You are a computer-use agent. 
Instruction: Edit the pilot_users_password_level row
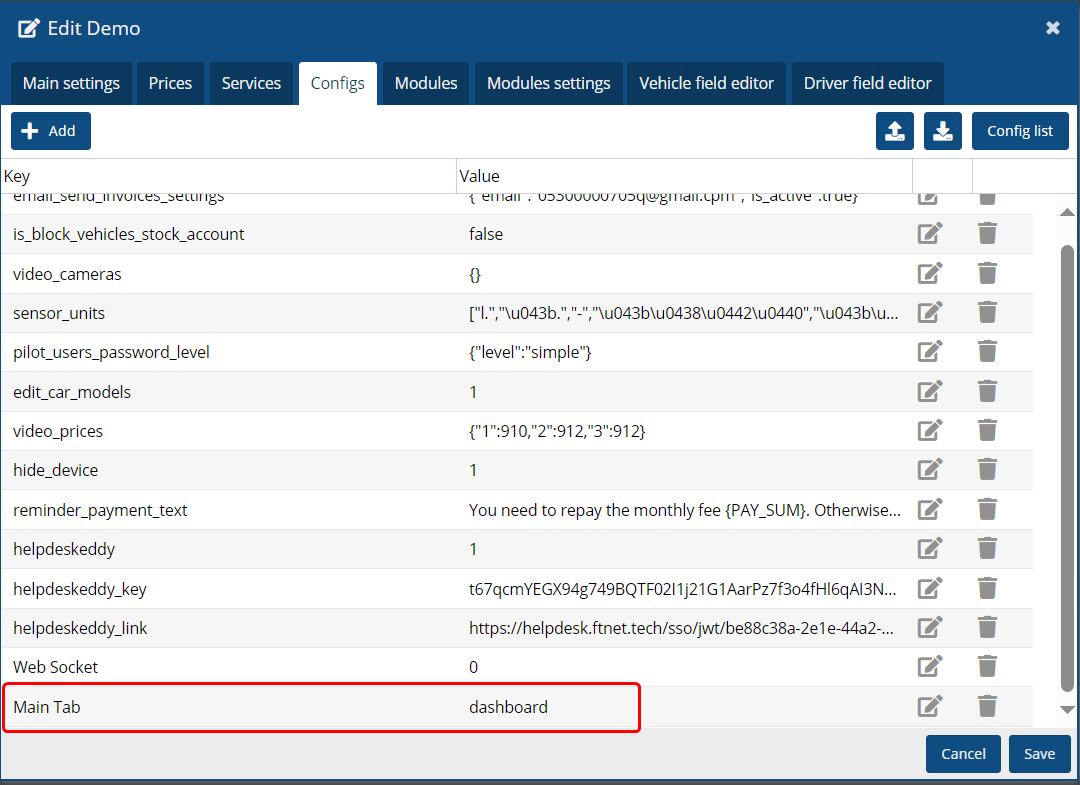click(x=930, y=352)
